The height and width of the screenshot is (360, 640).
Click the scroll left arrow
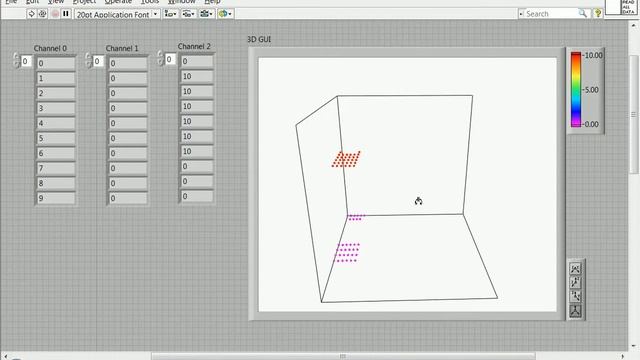click(5, 356)
